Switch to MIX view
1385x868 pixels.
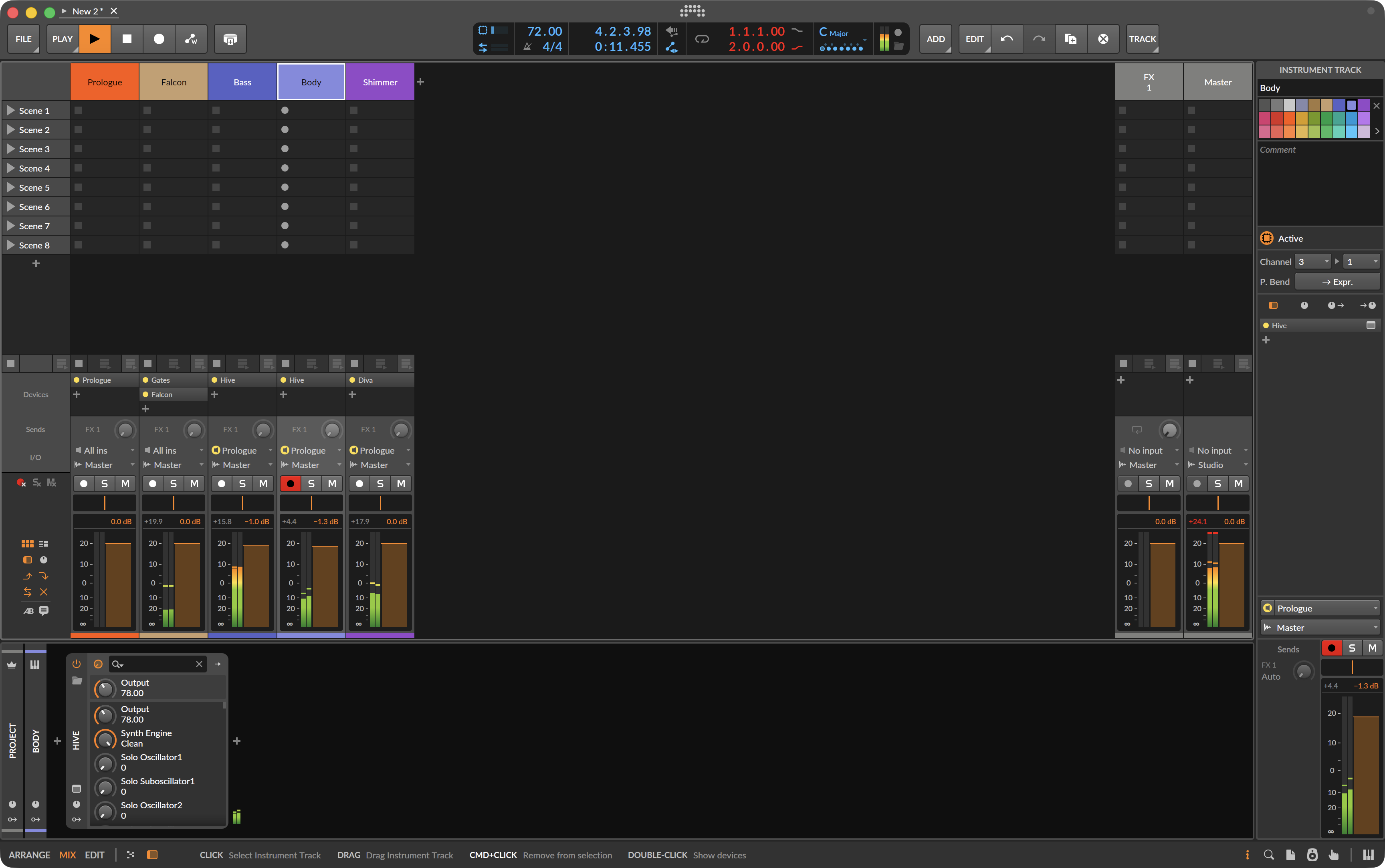point(67,855)
